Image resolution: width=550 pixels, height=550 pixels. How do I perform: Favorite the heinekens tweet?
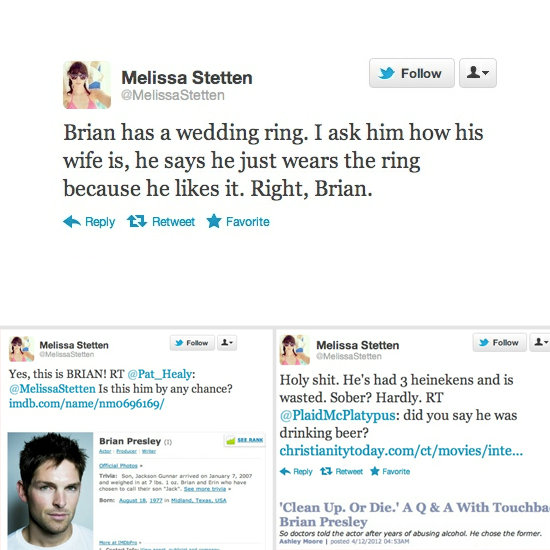coord(390,471)
